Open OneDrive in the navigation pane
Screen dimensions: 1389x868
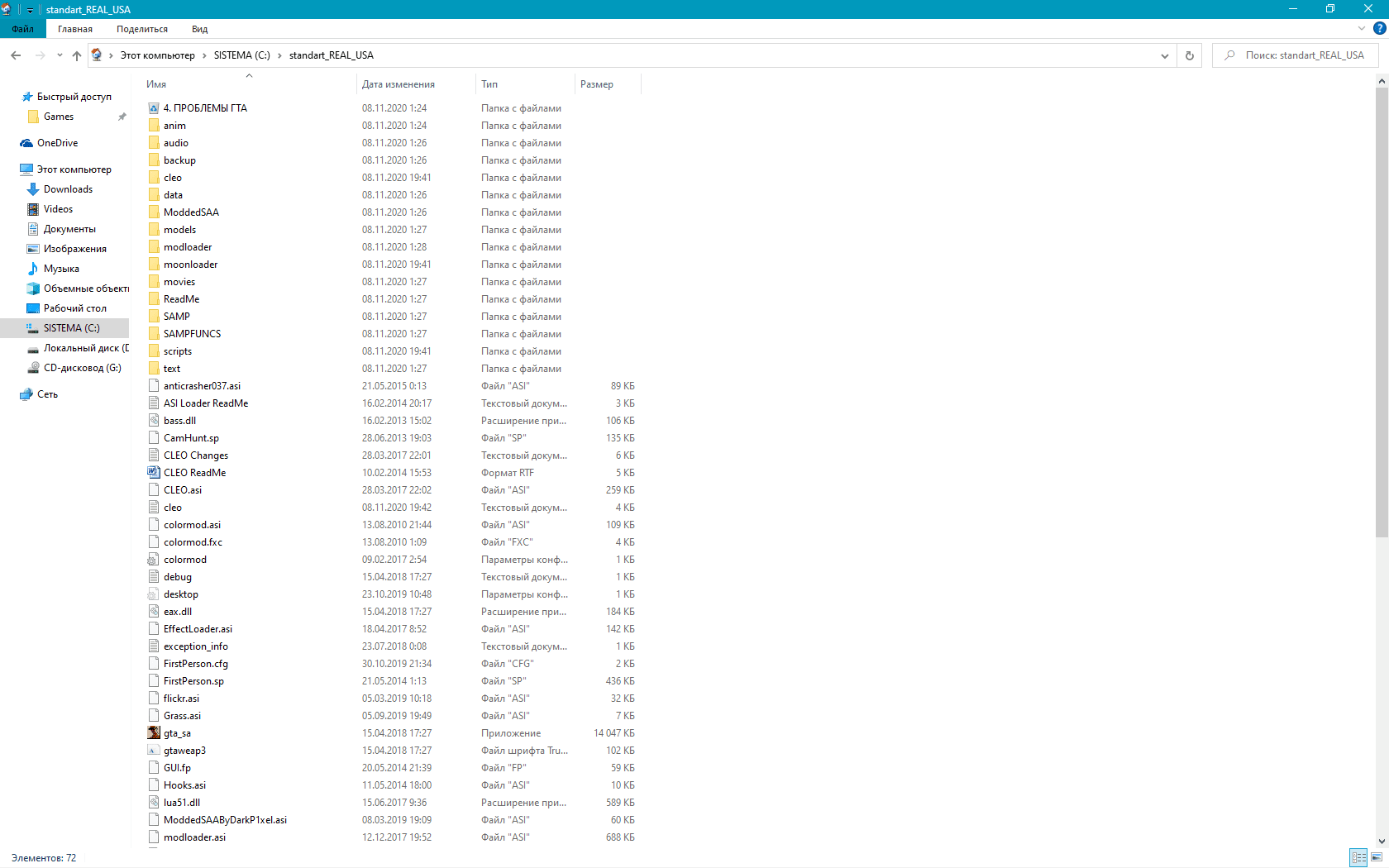(x=57, y=143)
